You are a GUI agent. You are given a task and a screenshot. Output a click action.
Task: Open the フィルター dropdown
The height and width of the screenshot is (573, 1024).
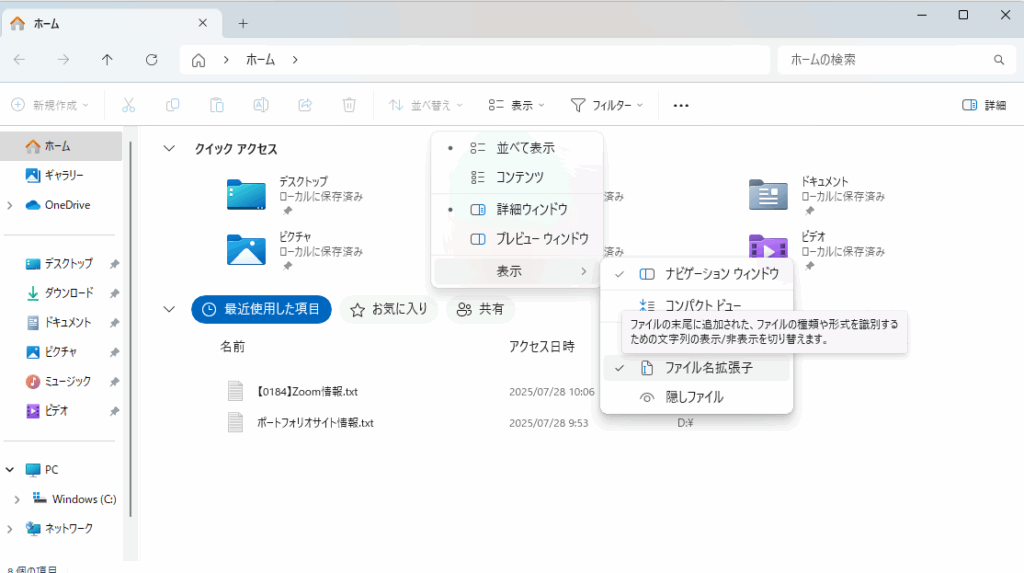tap(606, 105)
